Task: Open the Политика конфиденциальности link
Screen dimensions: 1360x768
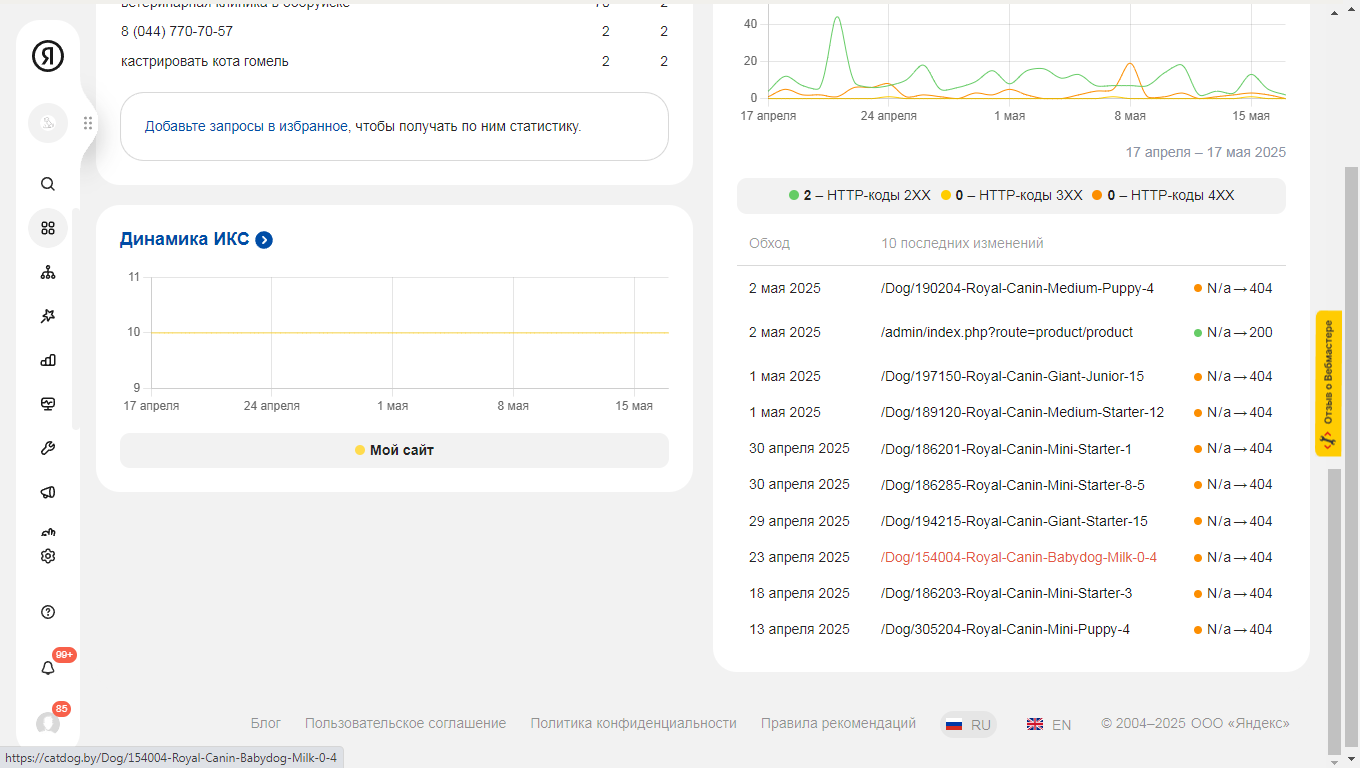Action: (633, 723)
